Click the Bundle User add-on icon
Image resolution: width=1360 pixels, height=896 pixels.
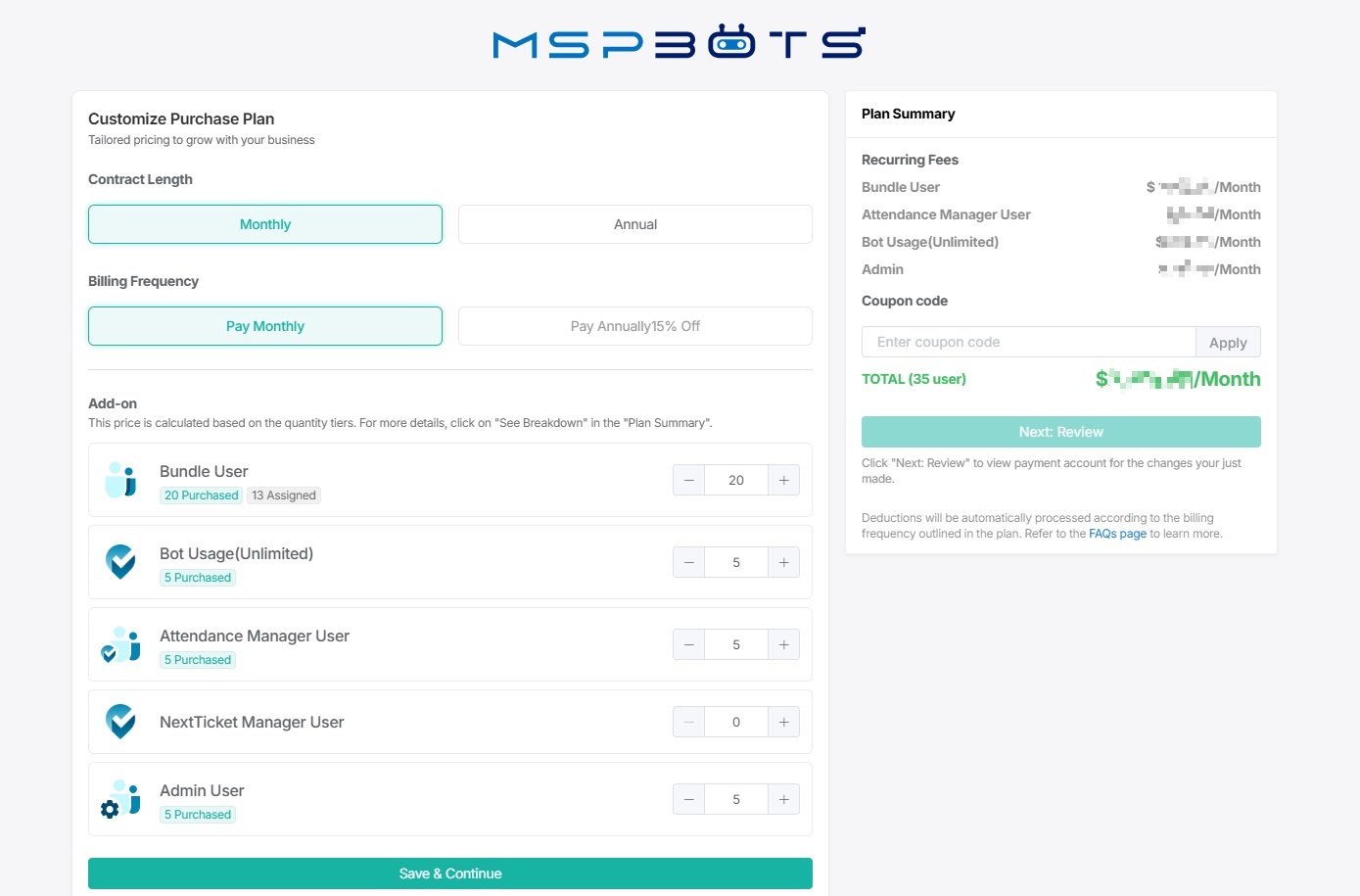point(120,479)
